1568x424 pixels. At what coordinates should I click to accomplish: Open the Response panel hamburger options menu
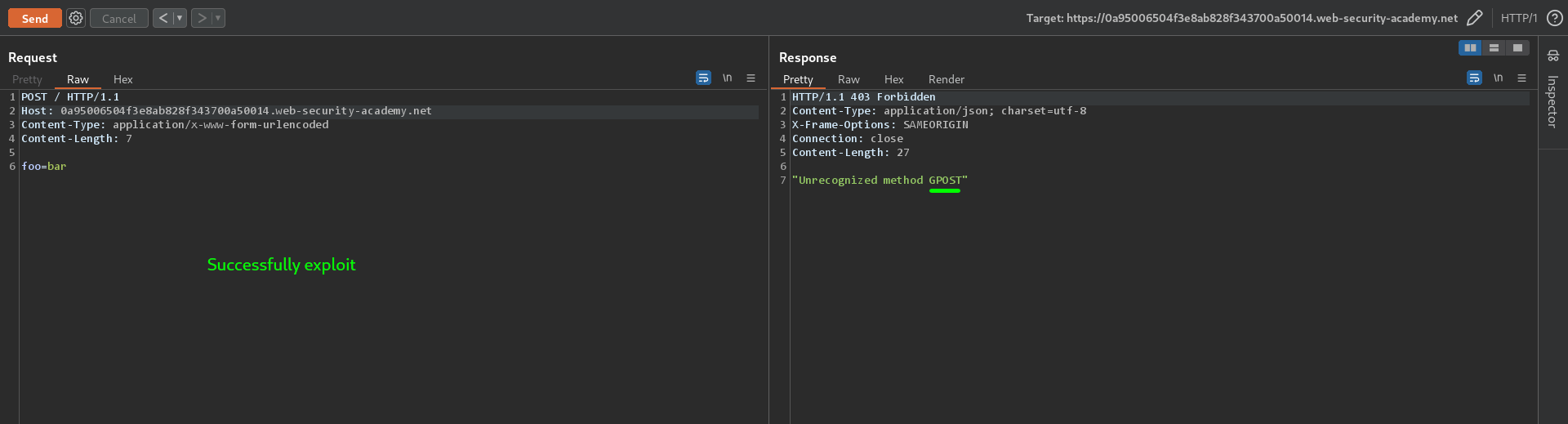1521,78
